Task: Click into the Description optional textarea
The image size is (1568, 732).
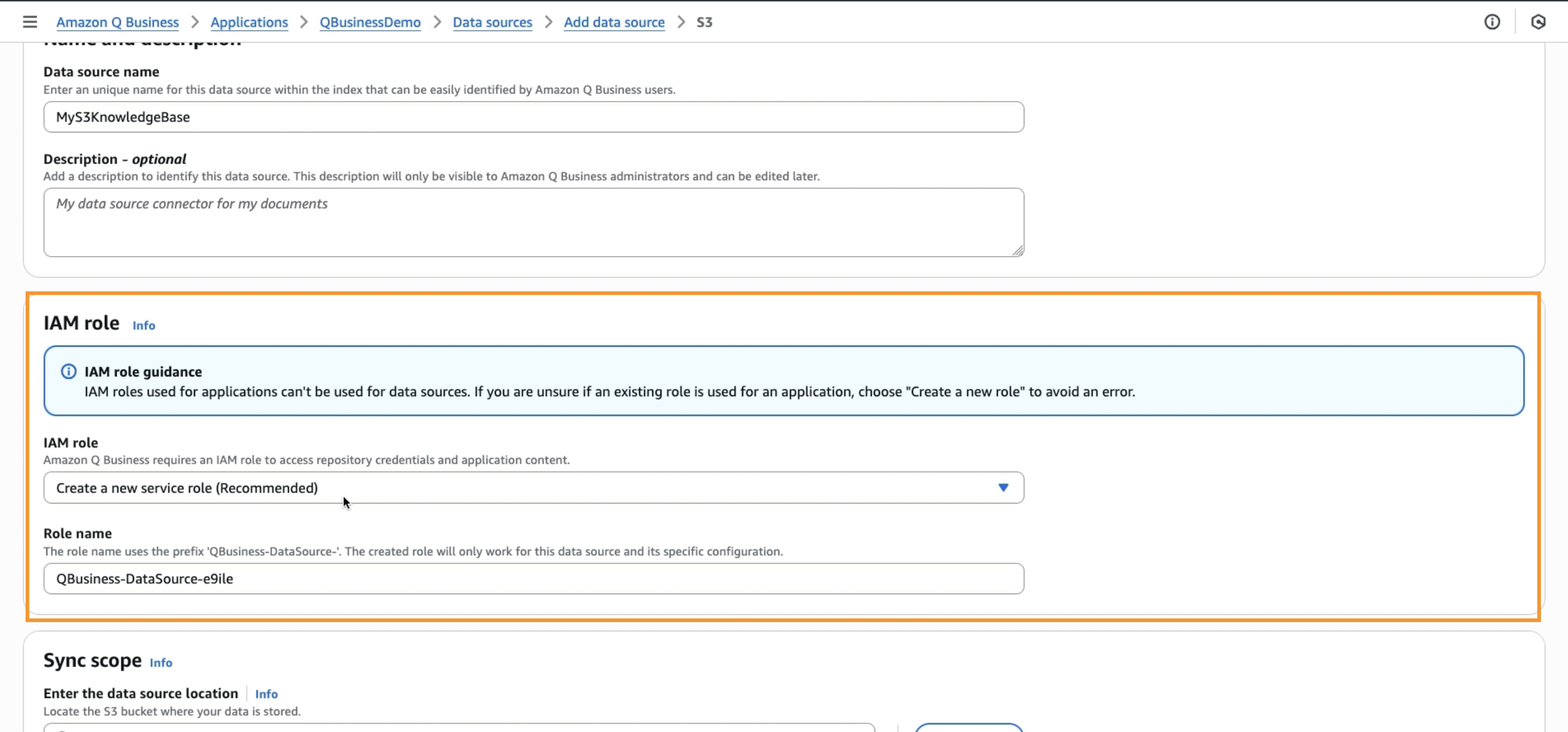Action: point(533,222)
